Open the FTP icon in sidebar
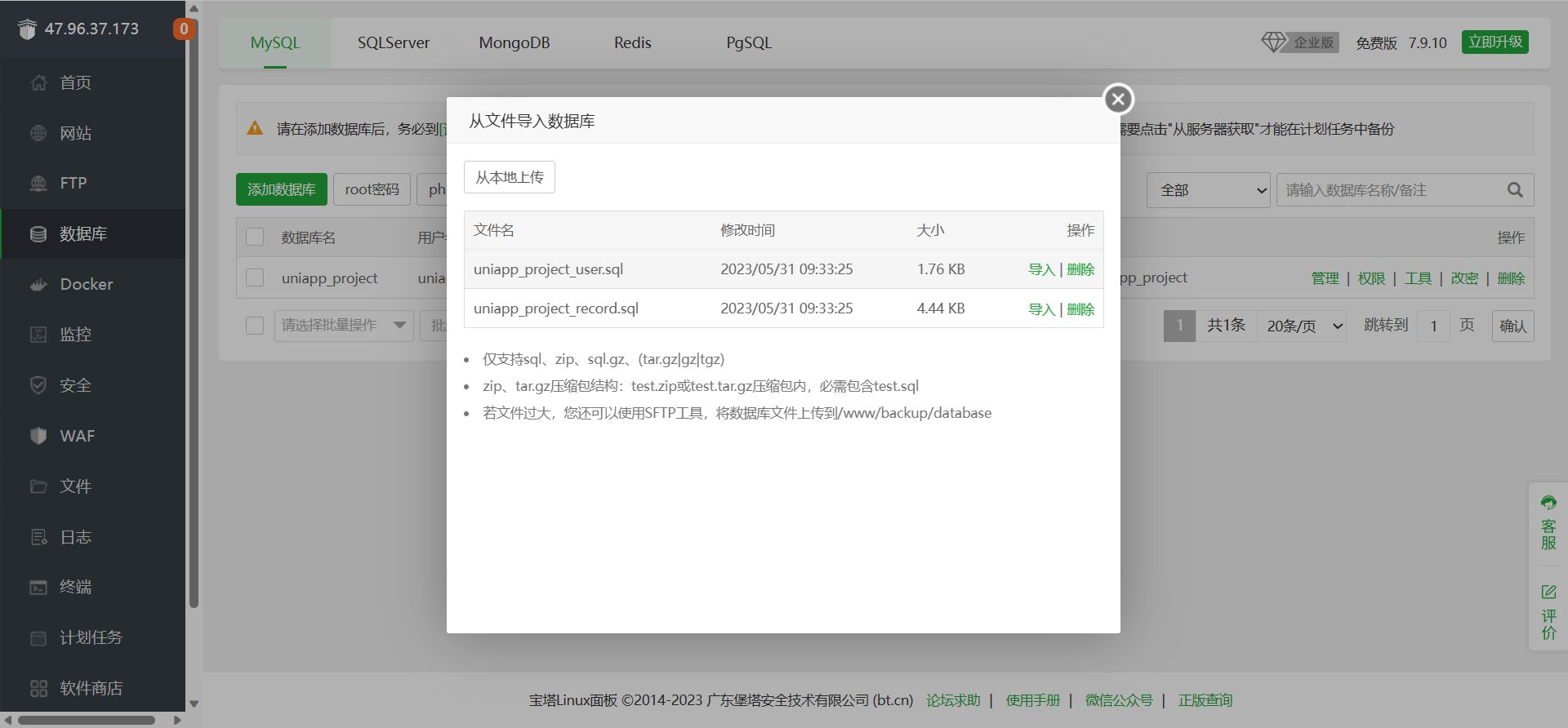The width and height of the screenshot is (1568, 728). click(x=38, y=184)
